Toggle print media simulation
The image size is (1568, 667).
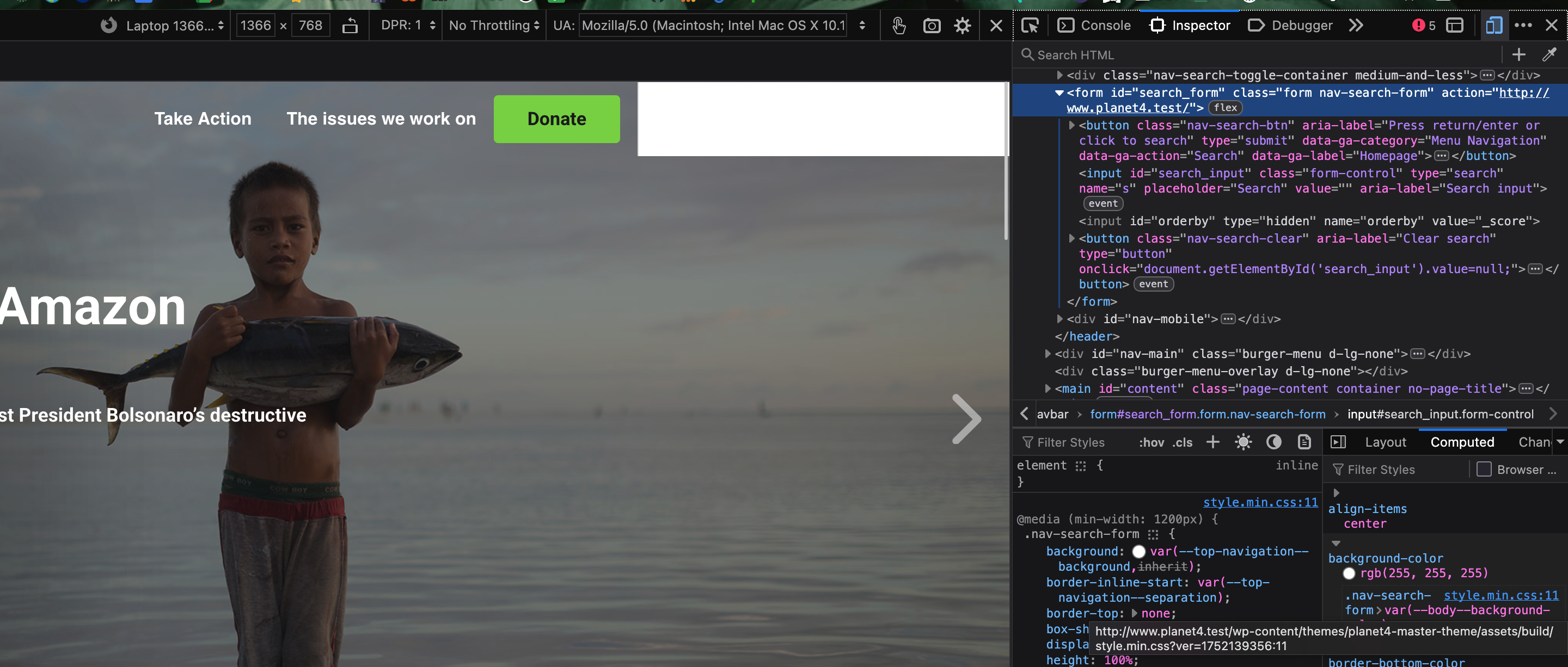[x=1304, y=442]
